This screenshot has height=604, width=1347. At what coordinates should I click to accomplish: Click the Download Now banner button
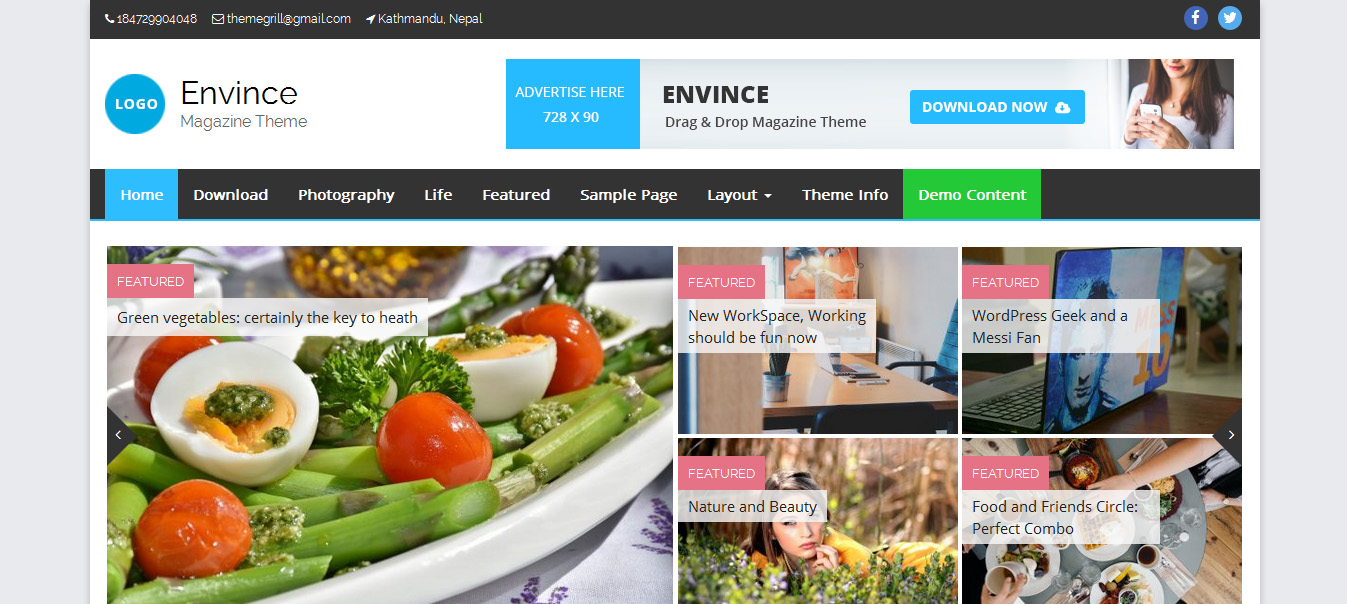pos(997,107)
